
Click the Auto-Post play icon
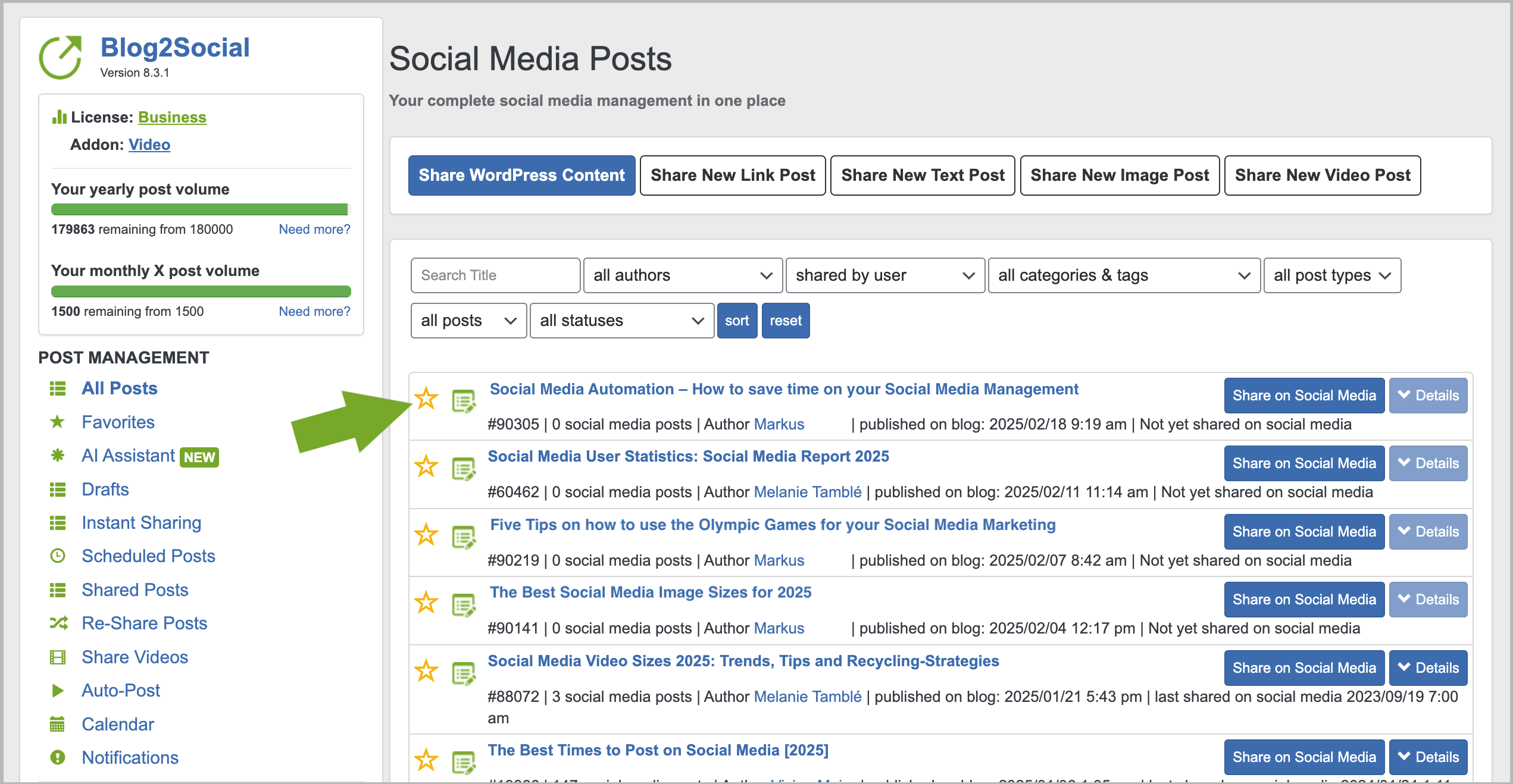pyautogui.click(x=58, y=691)
